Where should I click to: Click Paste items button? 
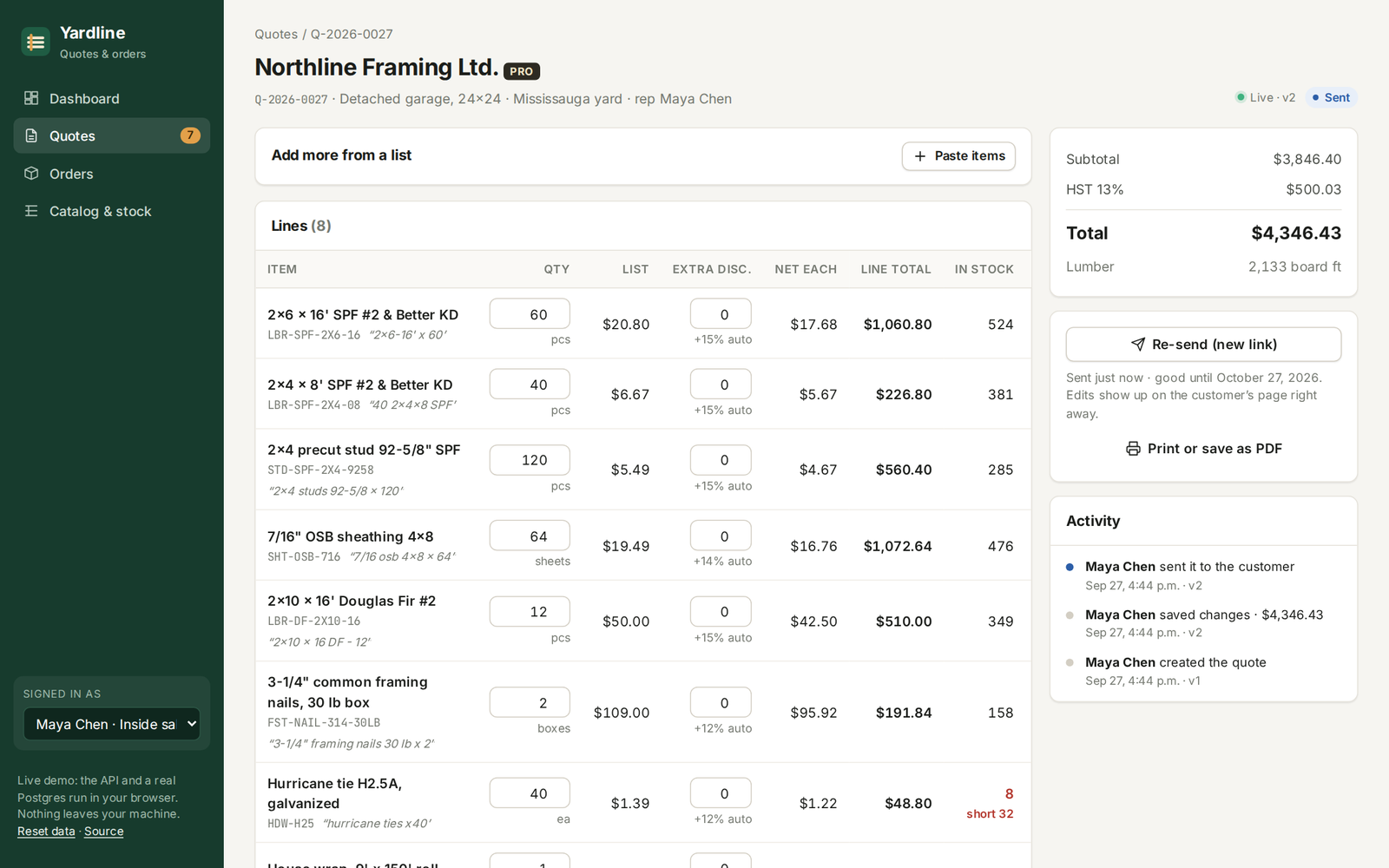958,156
